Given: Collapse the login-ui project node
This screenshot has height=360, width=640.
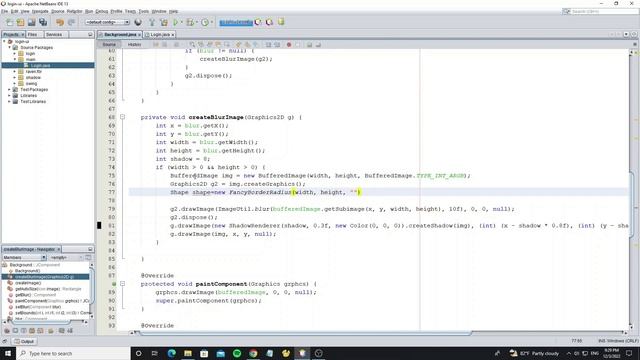Looking at the screenshot, I should coord(4,42).
